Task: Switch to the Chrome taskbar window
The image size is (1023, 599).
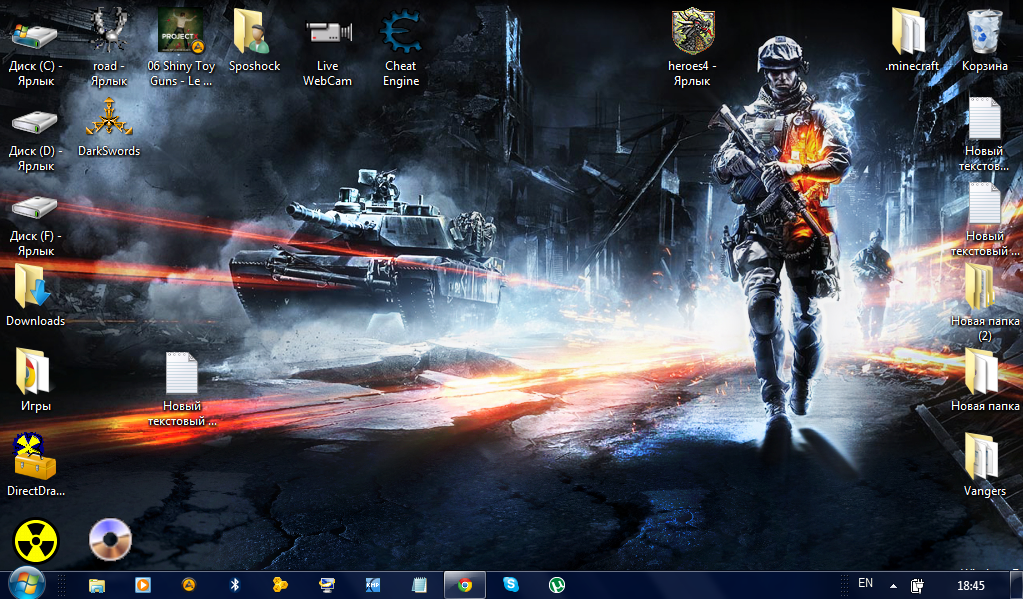Action: 465,585
